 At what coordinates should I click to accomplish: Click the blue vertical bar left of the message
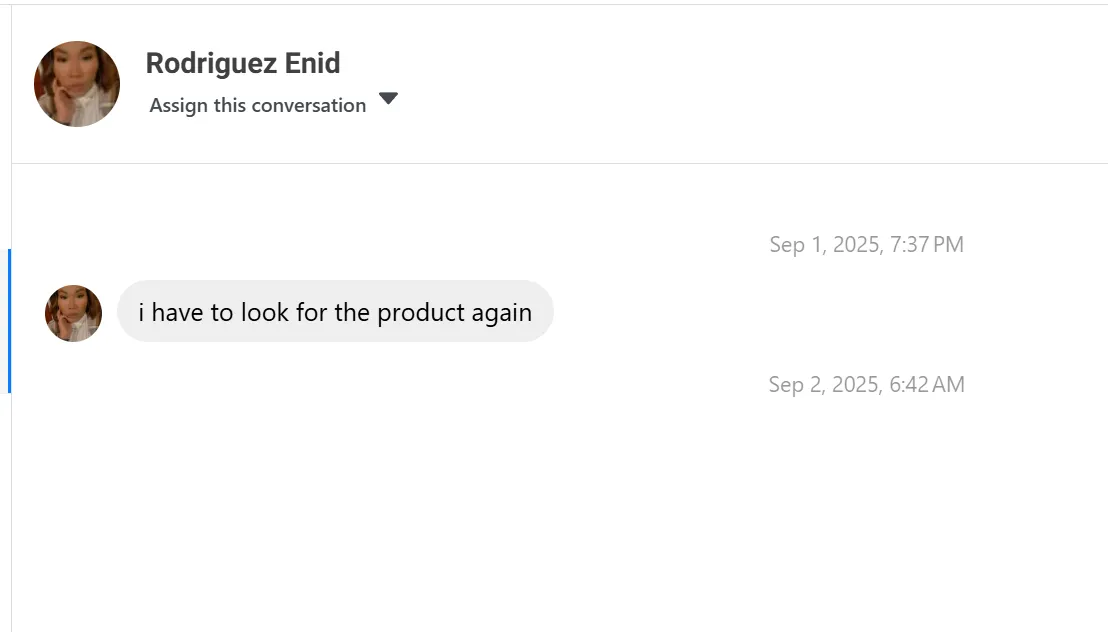(x=9, y=320)
